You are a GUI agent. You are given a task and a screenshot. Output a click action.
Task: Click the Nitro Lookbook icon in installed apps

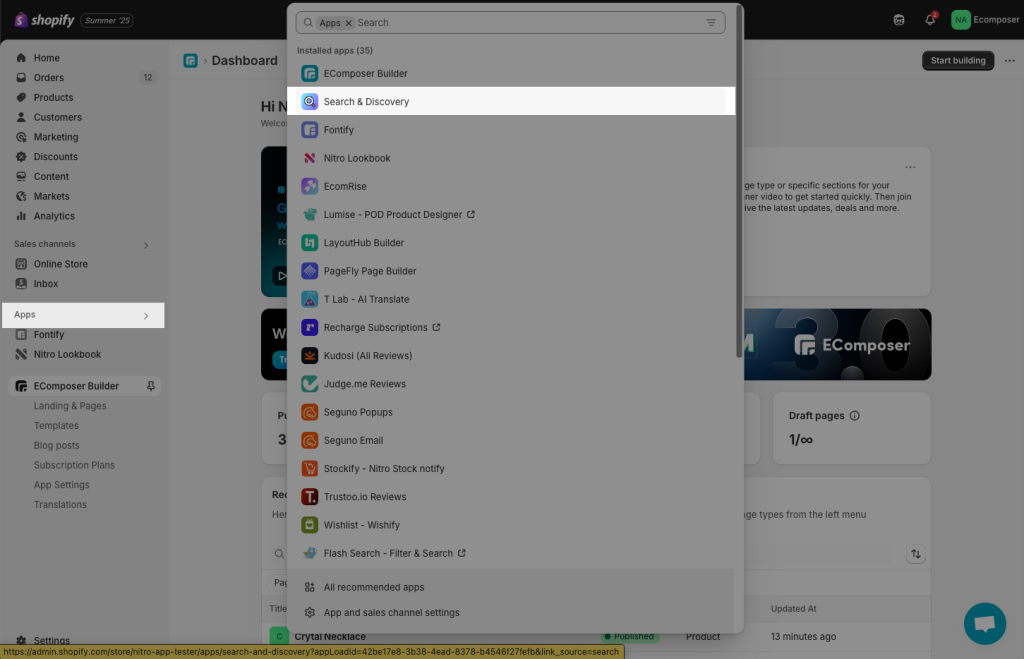(x=310, y=158)
